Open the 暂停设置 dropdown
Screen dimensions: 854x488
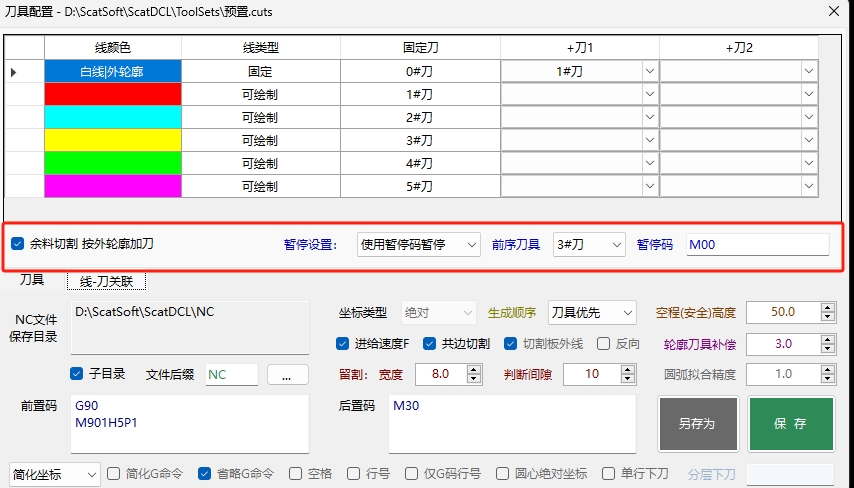click(418, 245)
